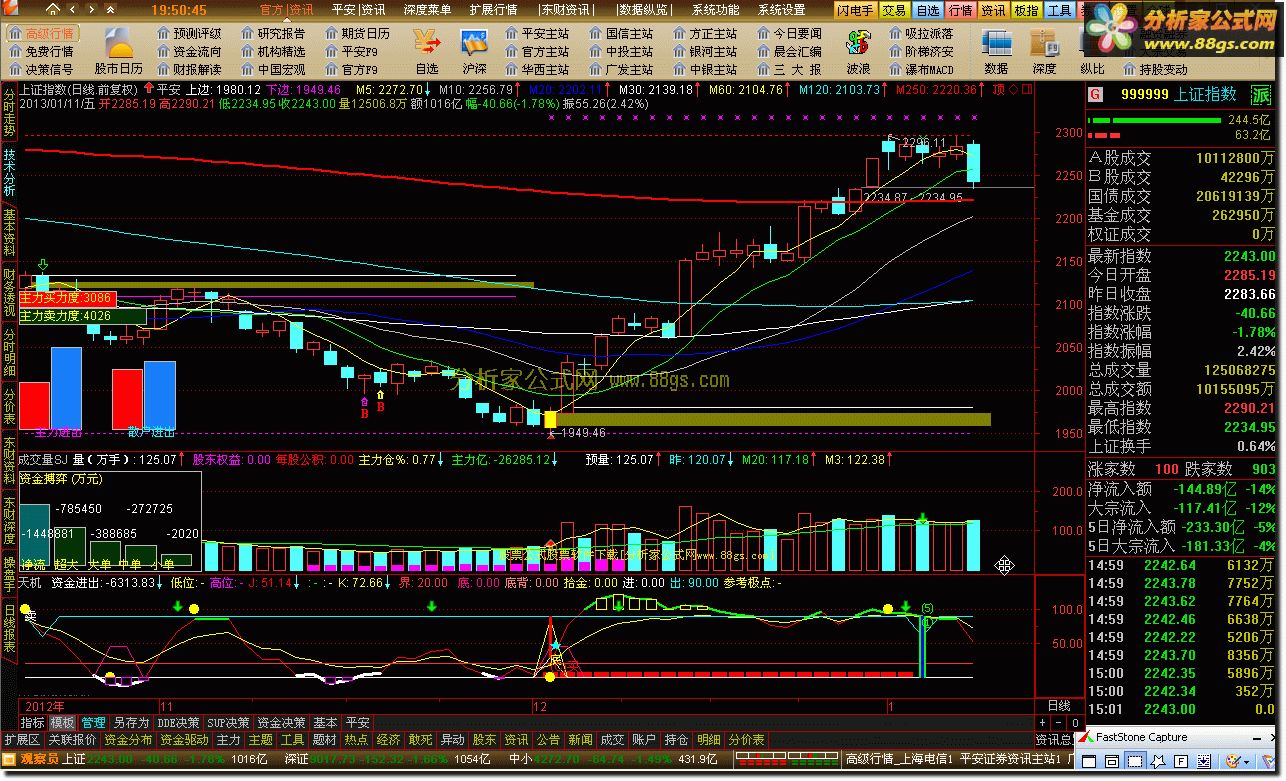Open the 数据 data toolbar icon
The image size is (1286, 781).
click(996, 51)
